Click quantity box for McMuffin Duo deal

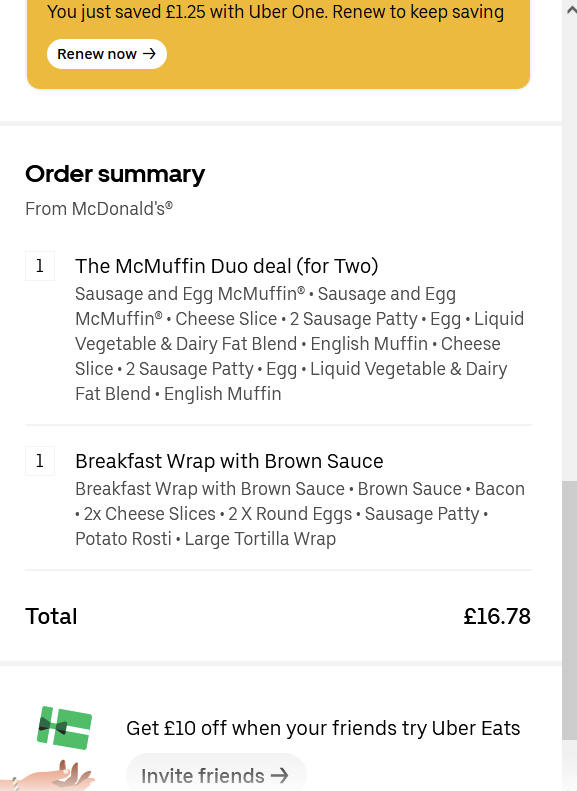(x=40, y=266)
